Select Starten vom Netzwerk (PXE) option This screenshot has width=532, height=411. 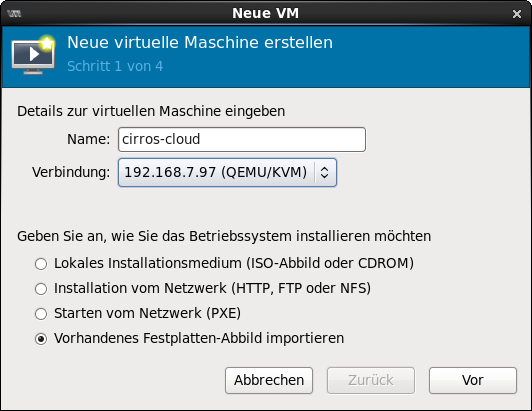click(x=138, y=313)
